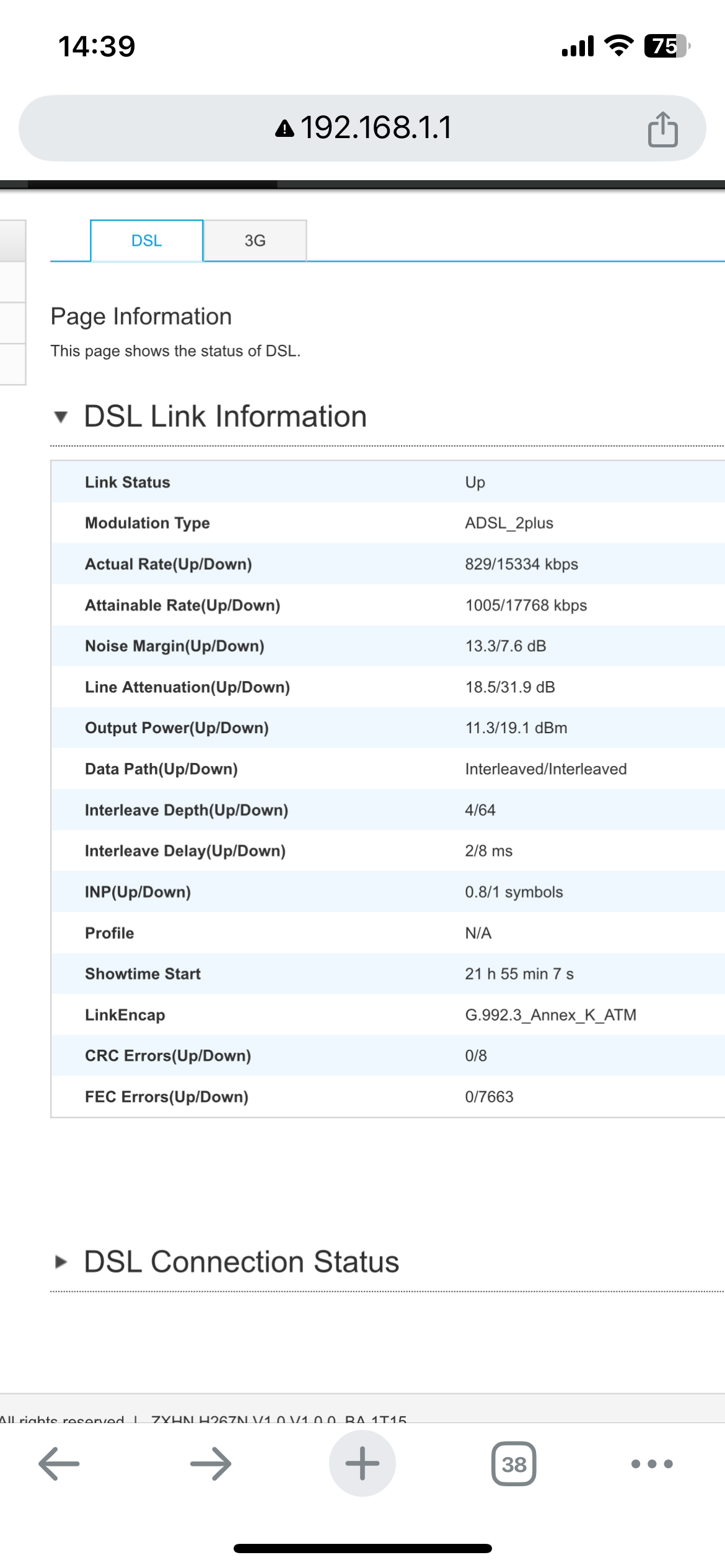725x1568 pixels.
Task: Select the Showtime Start label
Action: pos(143,973)
